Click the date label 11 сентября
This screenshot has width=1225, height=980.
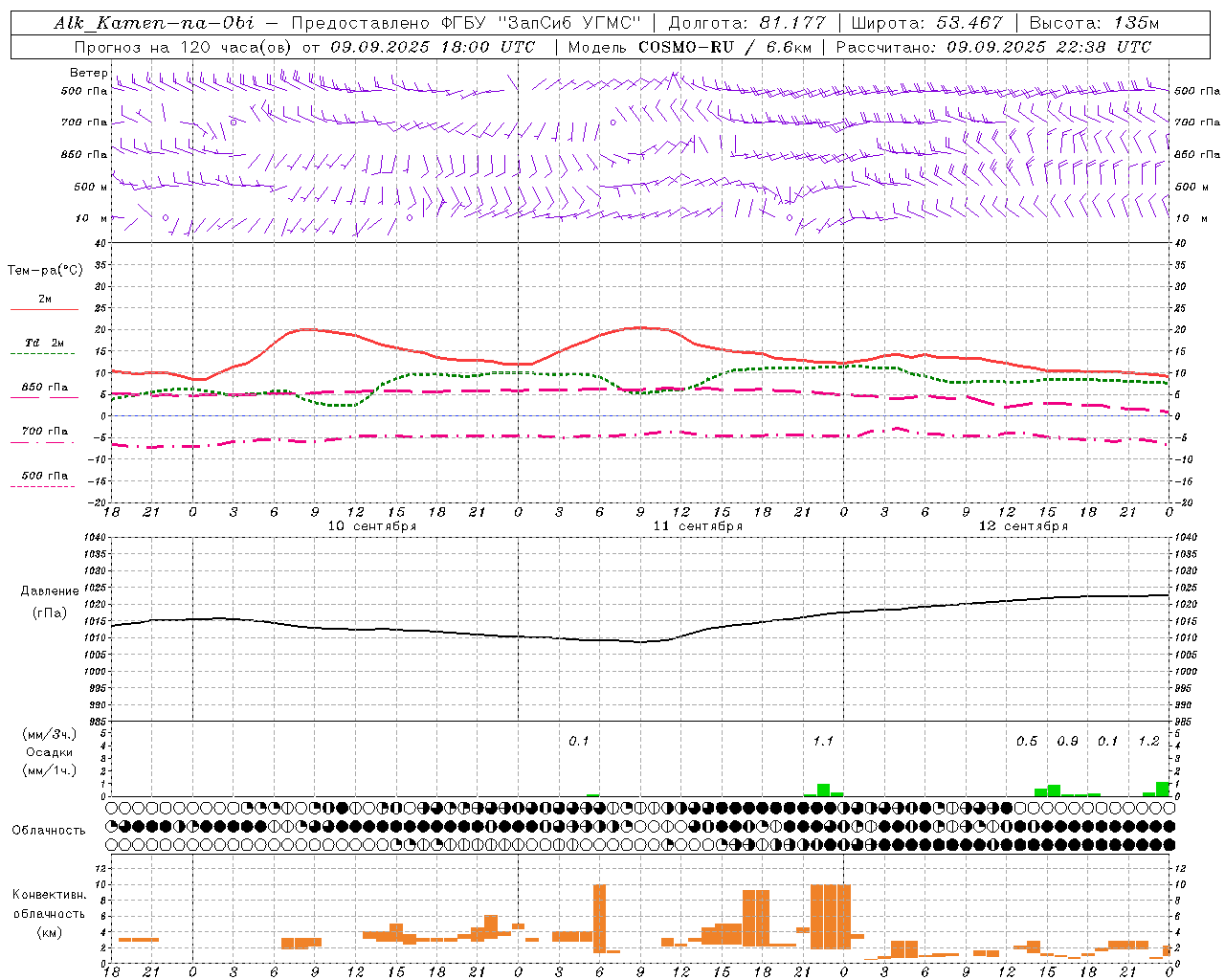pyautogui.click(x=698, y=526)
